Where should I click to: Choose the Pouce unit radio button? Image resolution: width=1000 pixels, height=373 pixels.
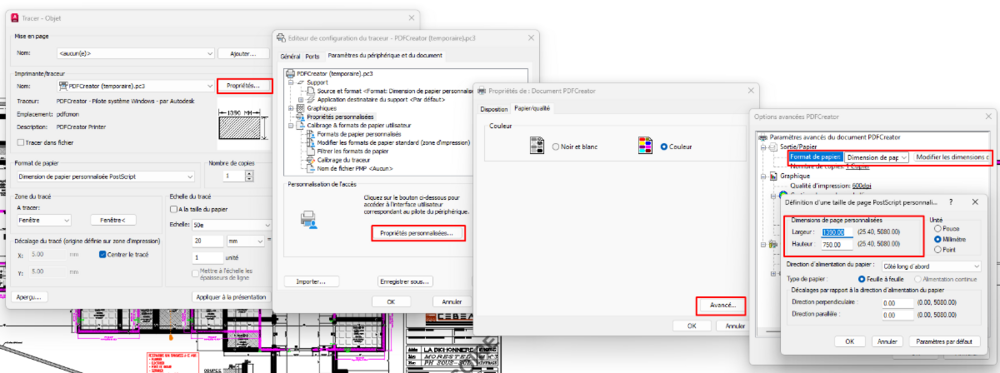pos(937,228)
